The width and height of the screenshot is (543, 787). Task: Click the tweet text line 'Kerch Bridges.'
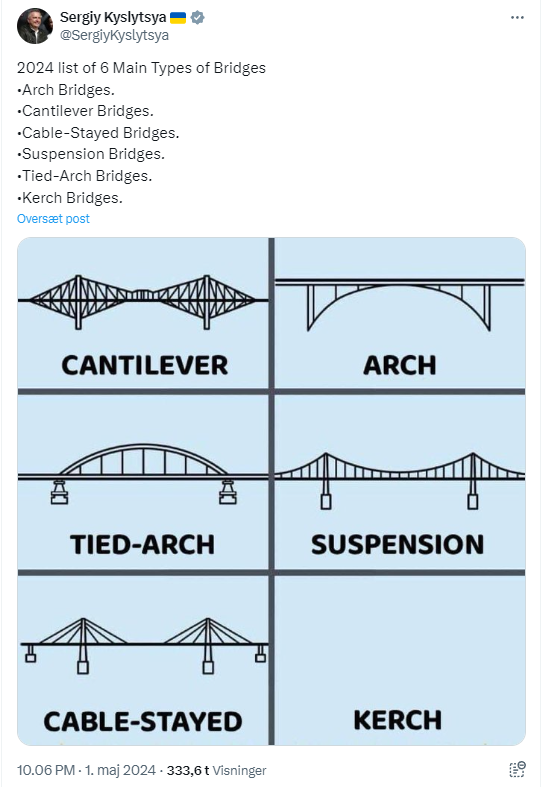pos(70,198)
